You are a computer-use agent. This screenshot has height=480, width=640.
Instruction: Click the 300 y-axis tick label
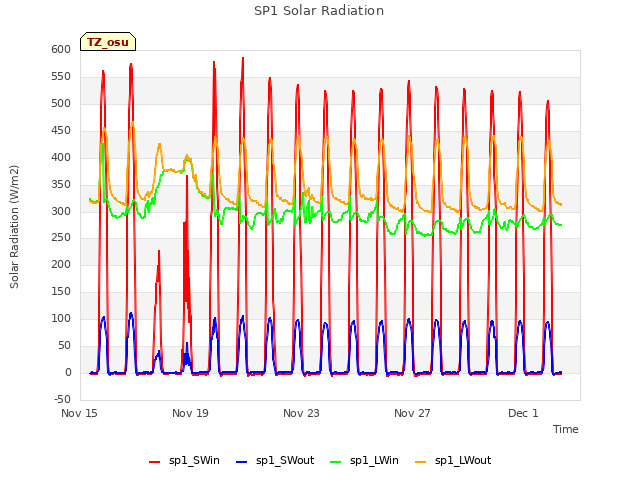pyautogui.click(x=61, y=211)
